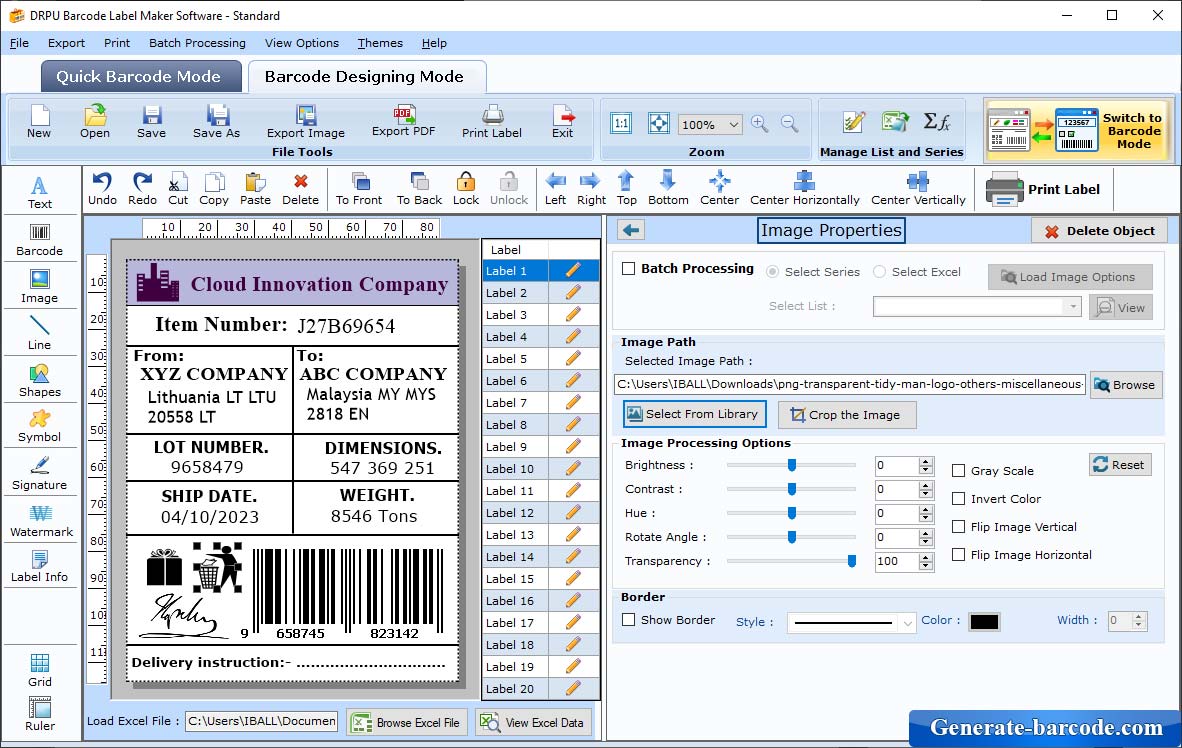
Task: Click Browse for image path
Action: coord(1125,385)
